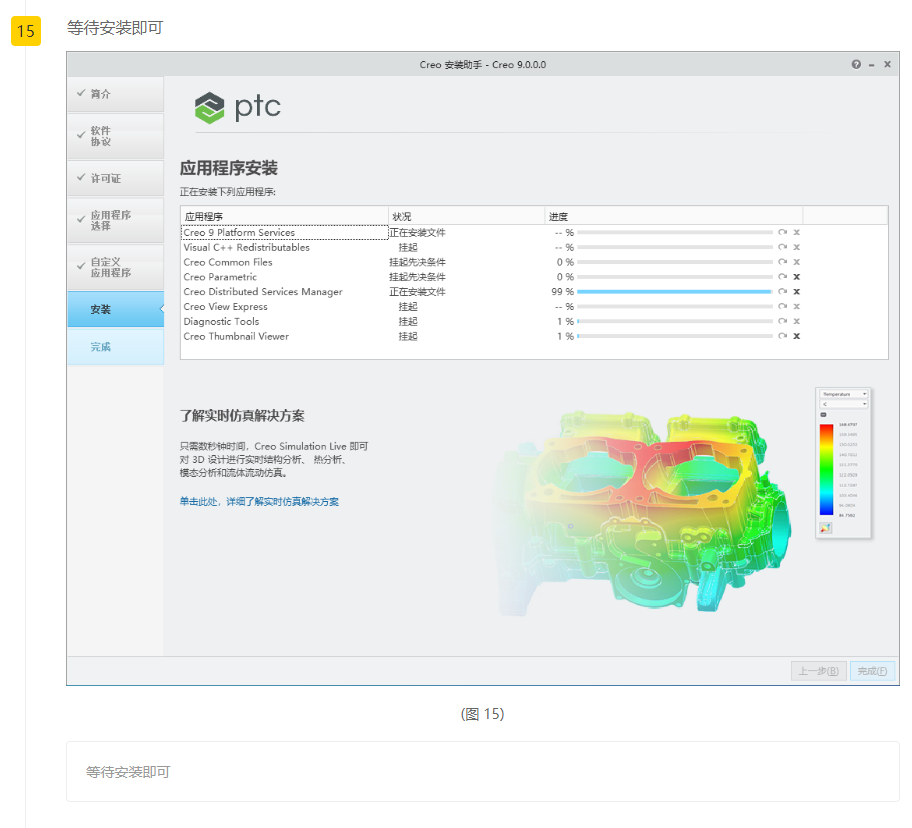The image size is (912, 828).
Task: Click the 1 % value for Creo Thumbnail Viewer
Action: (565, 336)
